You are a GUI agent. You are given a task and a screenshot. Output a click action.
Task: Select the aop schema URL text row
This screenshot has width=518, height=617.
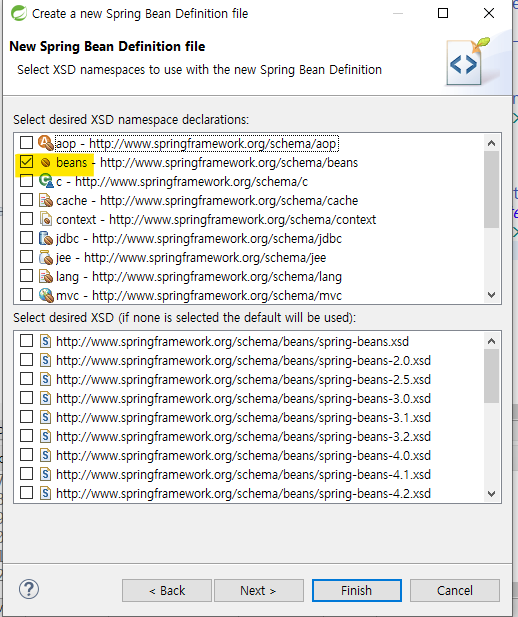[x=197, y=144]
